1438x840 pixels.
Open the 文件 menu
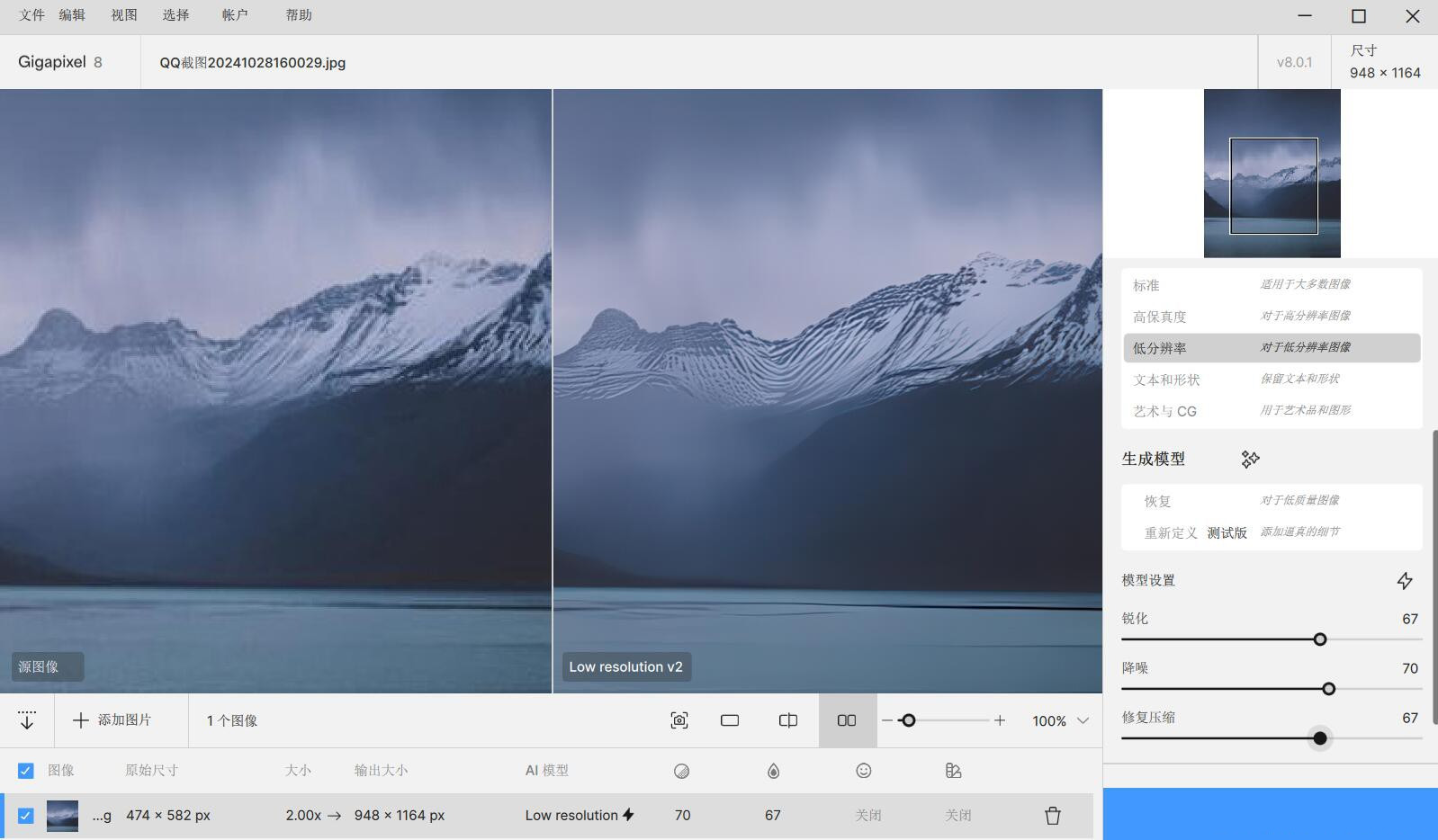click(x=31, y=15)
